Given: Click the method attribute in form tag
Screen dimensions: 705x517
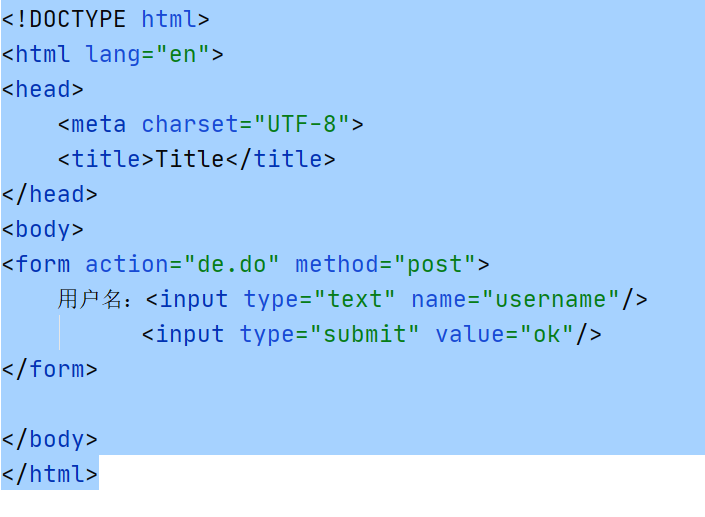Looking at the screenshot, I should tap(337, 264).
